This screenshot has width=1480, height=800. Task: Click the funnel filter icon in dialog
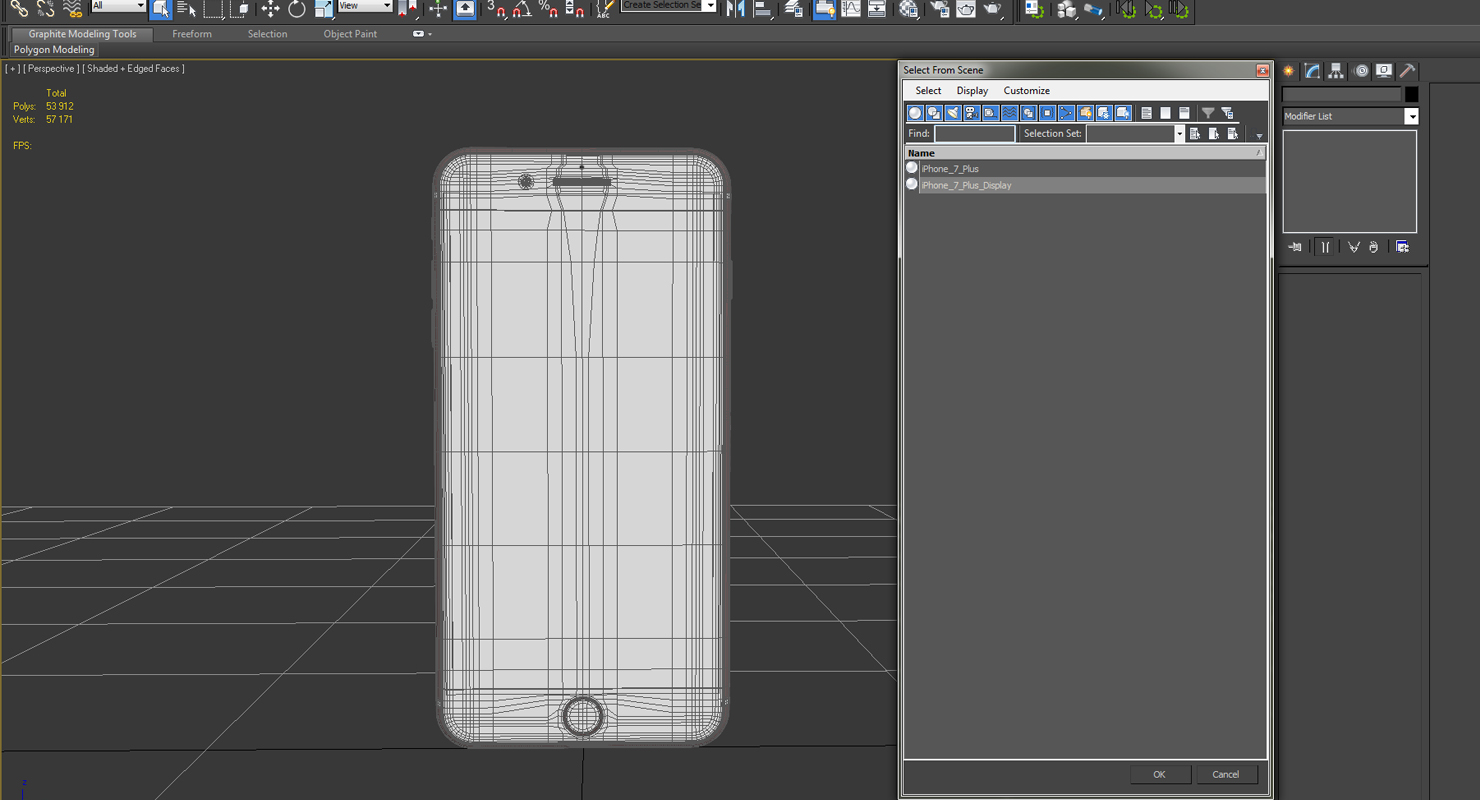click(x=1208, y=113)
